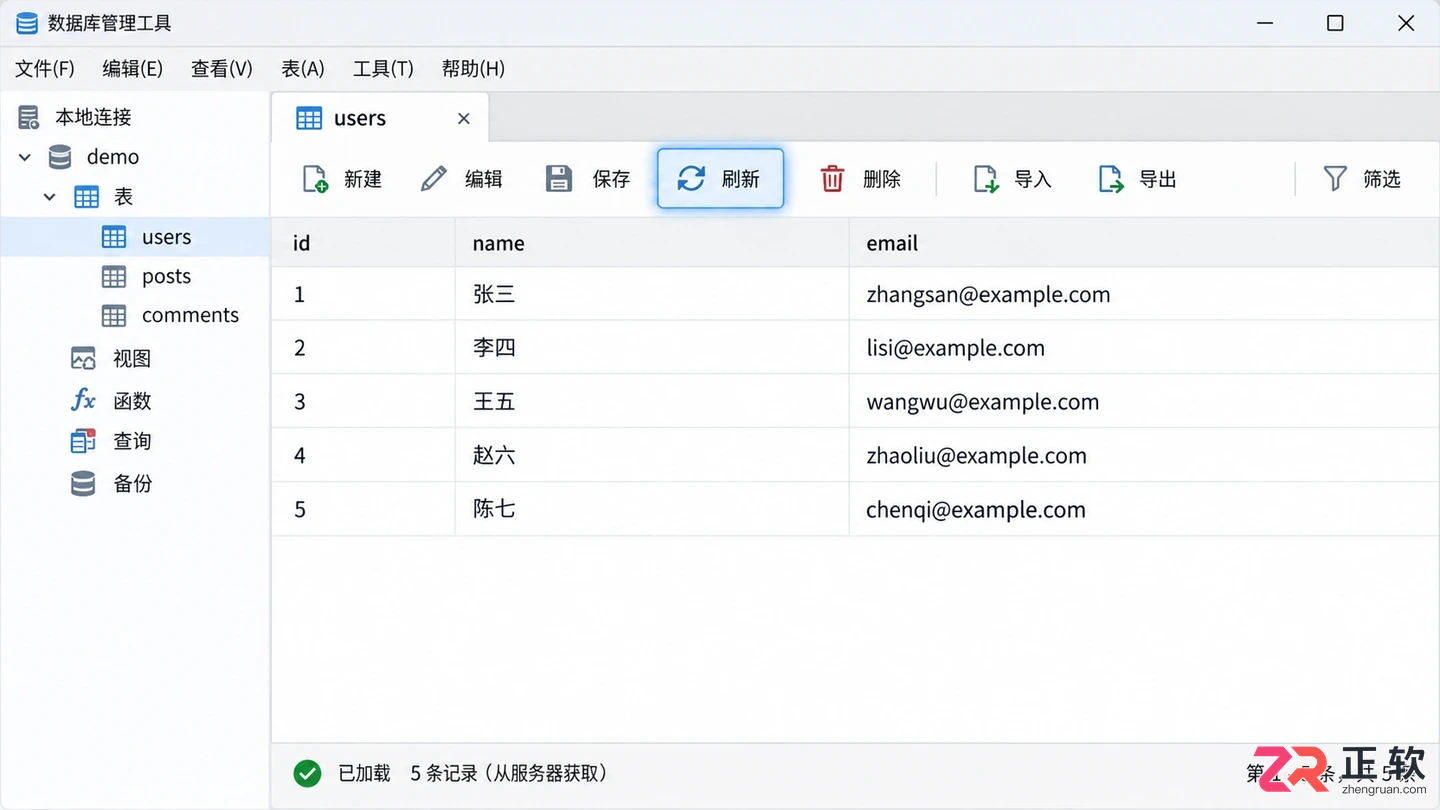Click the demo database cylinder icon
The height and width of the screenshot is (810, 1440).
click(61, 157)
